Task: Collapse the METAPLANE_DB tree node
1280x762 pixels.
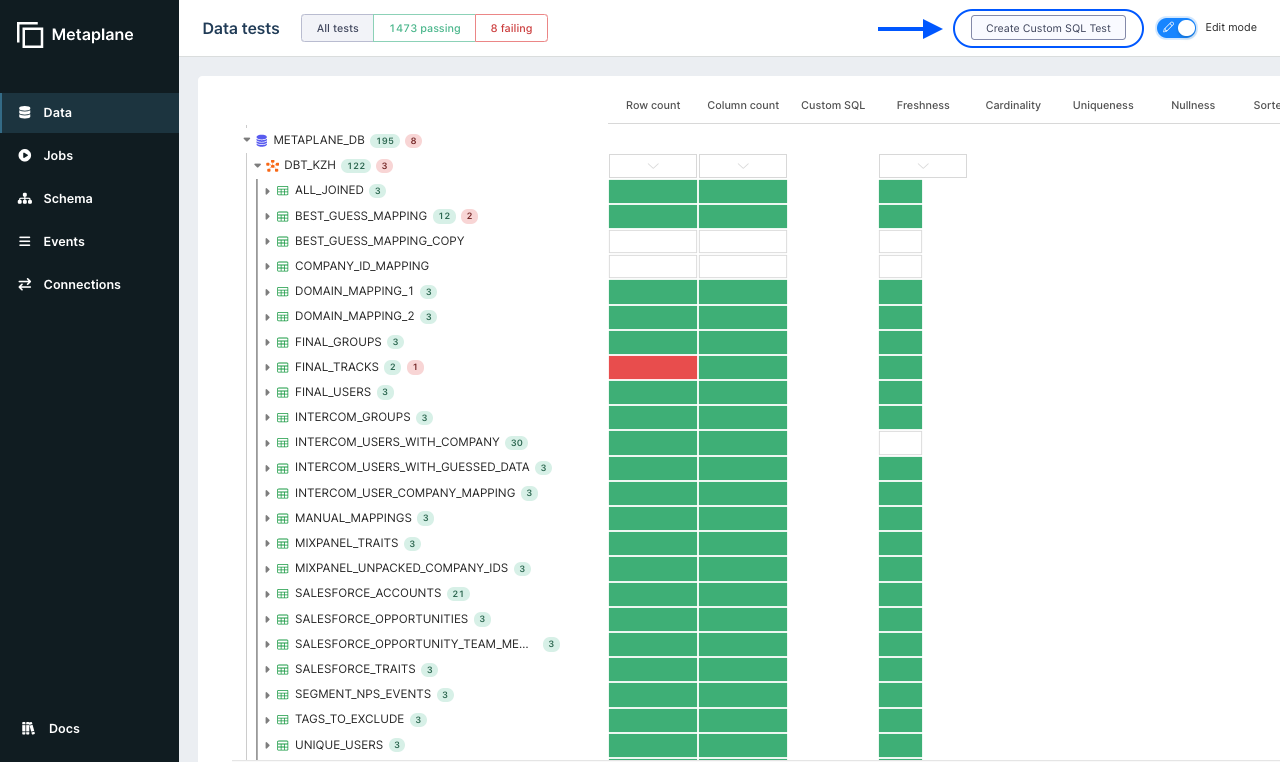Action: click(247, 140)
